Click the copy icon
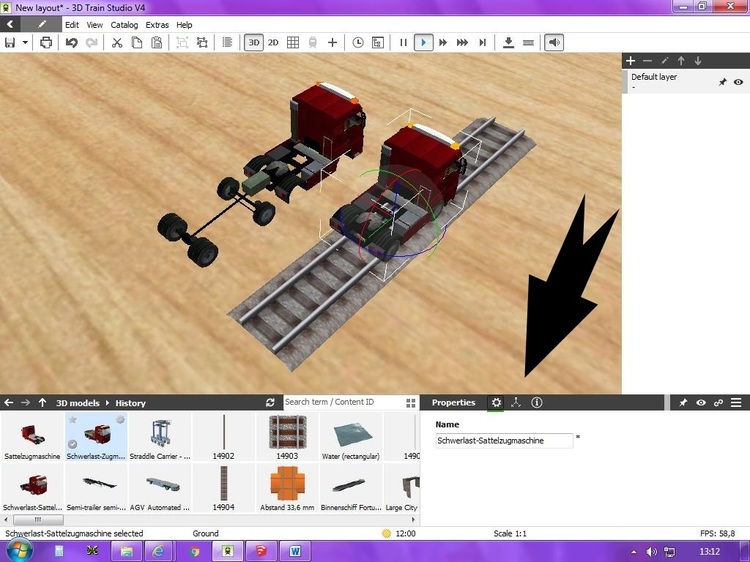This screenshot has height=562, width=750. point(137,43)
